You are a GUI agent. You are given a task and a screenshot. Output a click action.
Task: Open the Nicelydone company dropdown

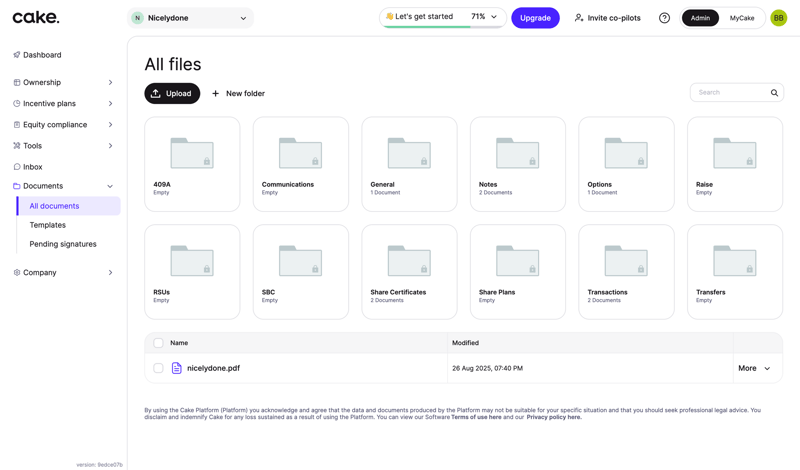191,18
